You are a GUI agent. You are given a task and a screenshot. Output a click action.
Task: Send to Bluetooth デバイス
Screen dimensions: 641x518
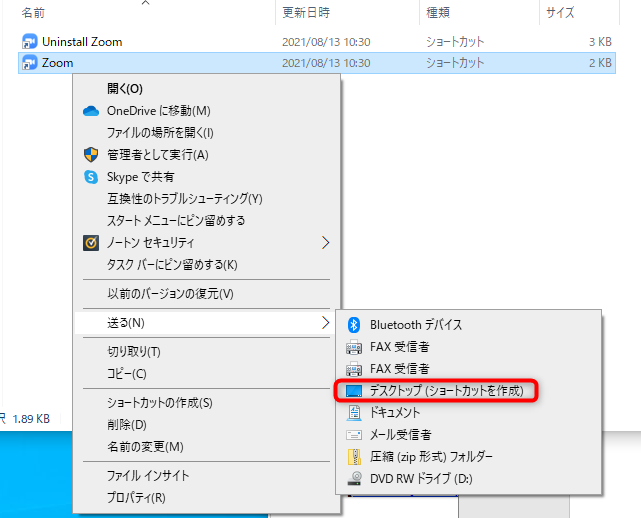point(468,325)
